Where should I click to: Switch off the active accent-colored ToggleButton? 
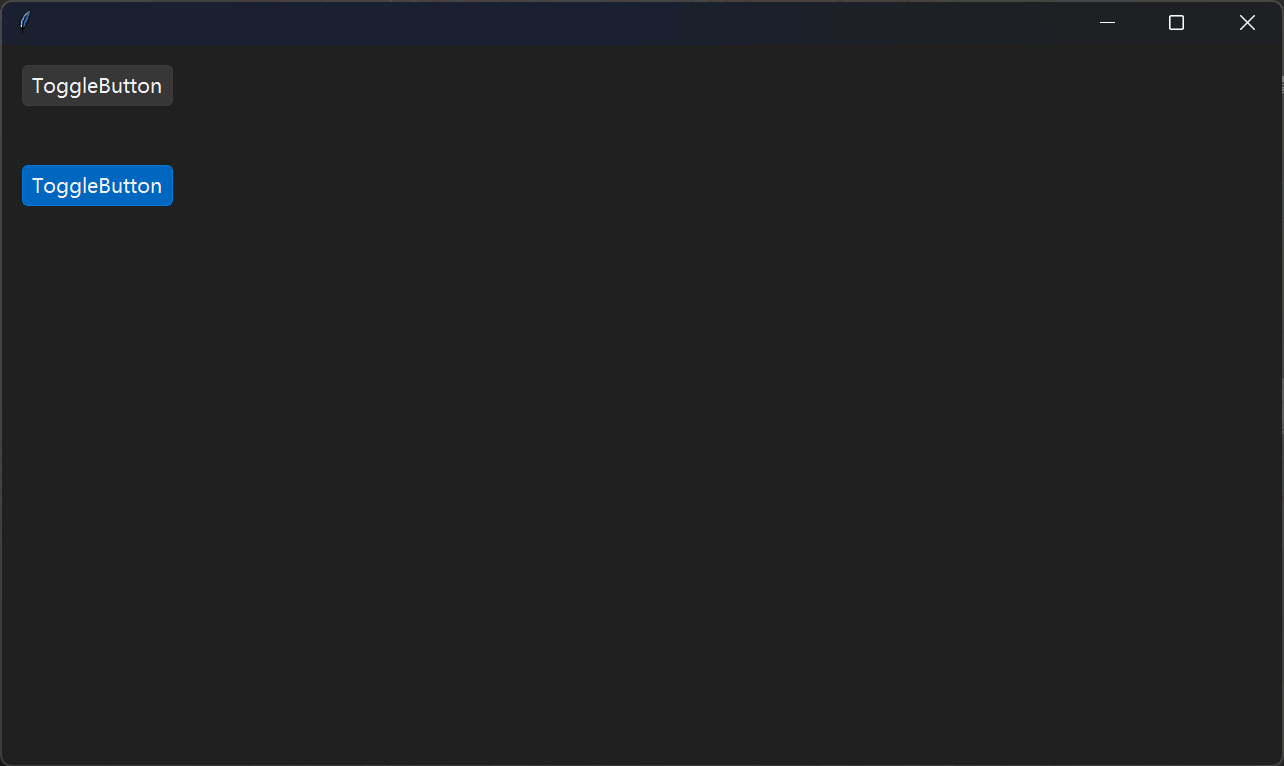click(97, 186)
